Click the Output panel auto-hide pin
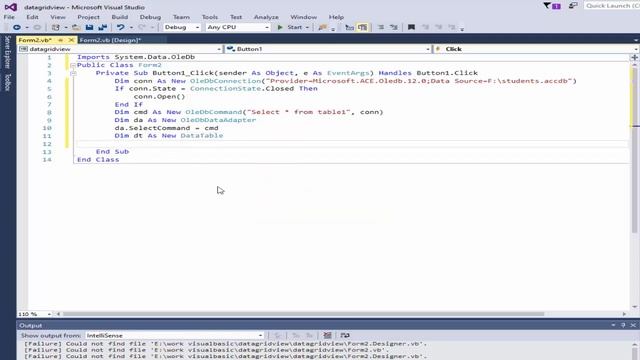 [x=623, y=325]
